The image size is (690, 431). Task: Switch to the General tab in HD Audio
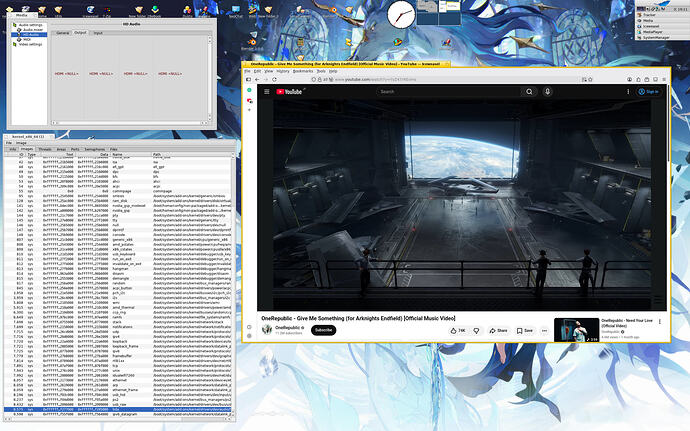coord(62,33)
